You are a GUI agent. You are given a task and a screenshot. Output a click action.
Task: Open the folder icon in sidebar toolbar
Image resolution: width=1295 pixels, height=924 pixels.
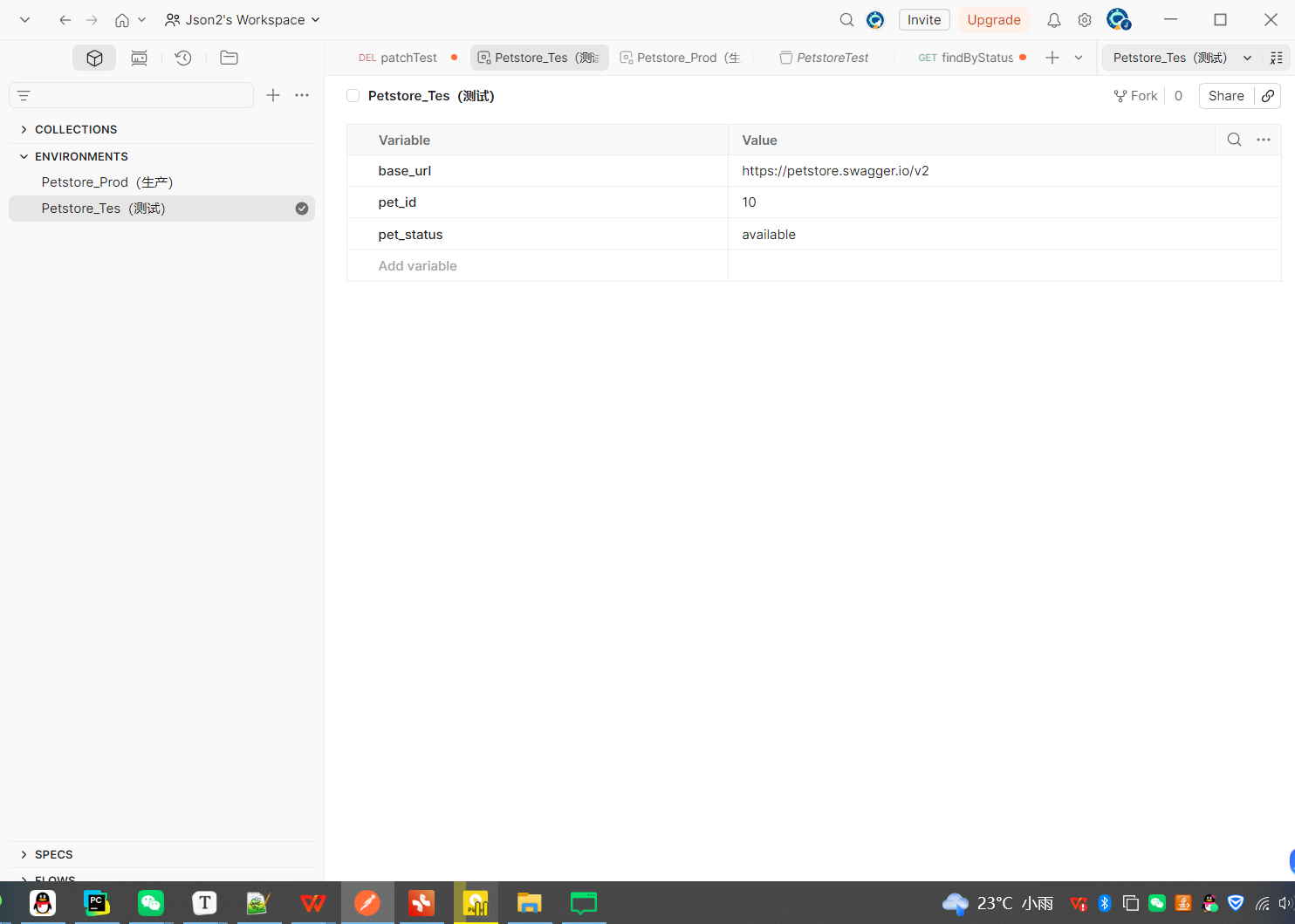tap(229, 58)
